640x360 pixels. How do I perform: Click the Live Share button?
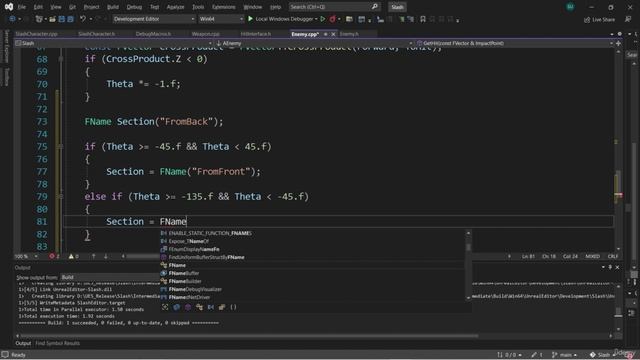[x=599, y=19]
